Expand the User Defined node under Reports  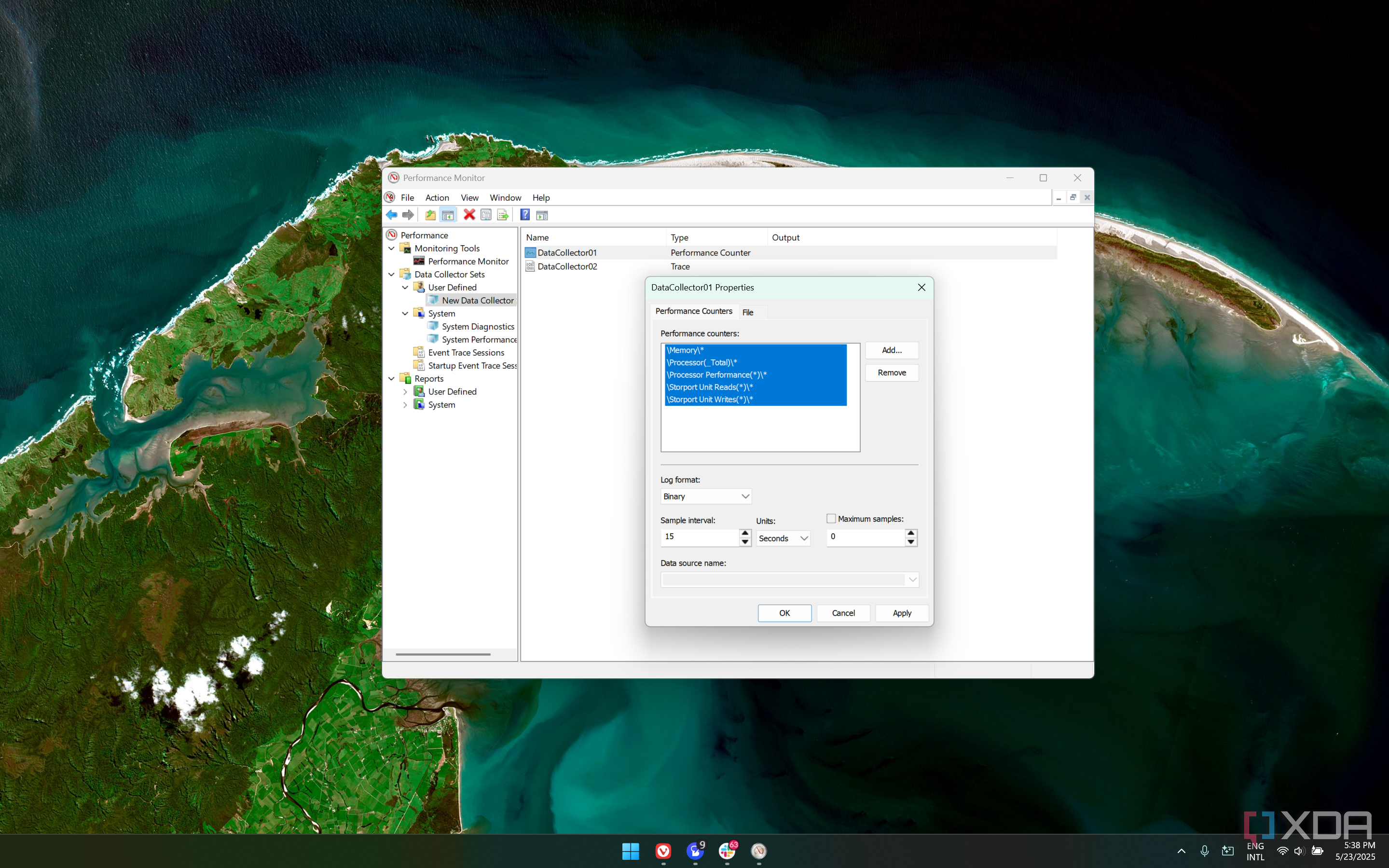click(x=405, y=391)
